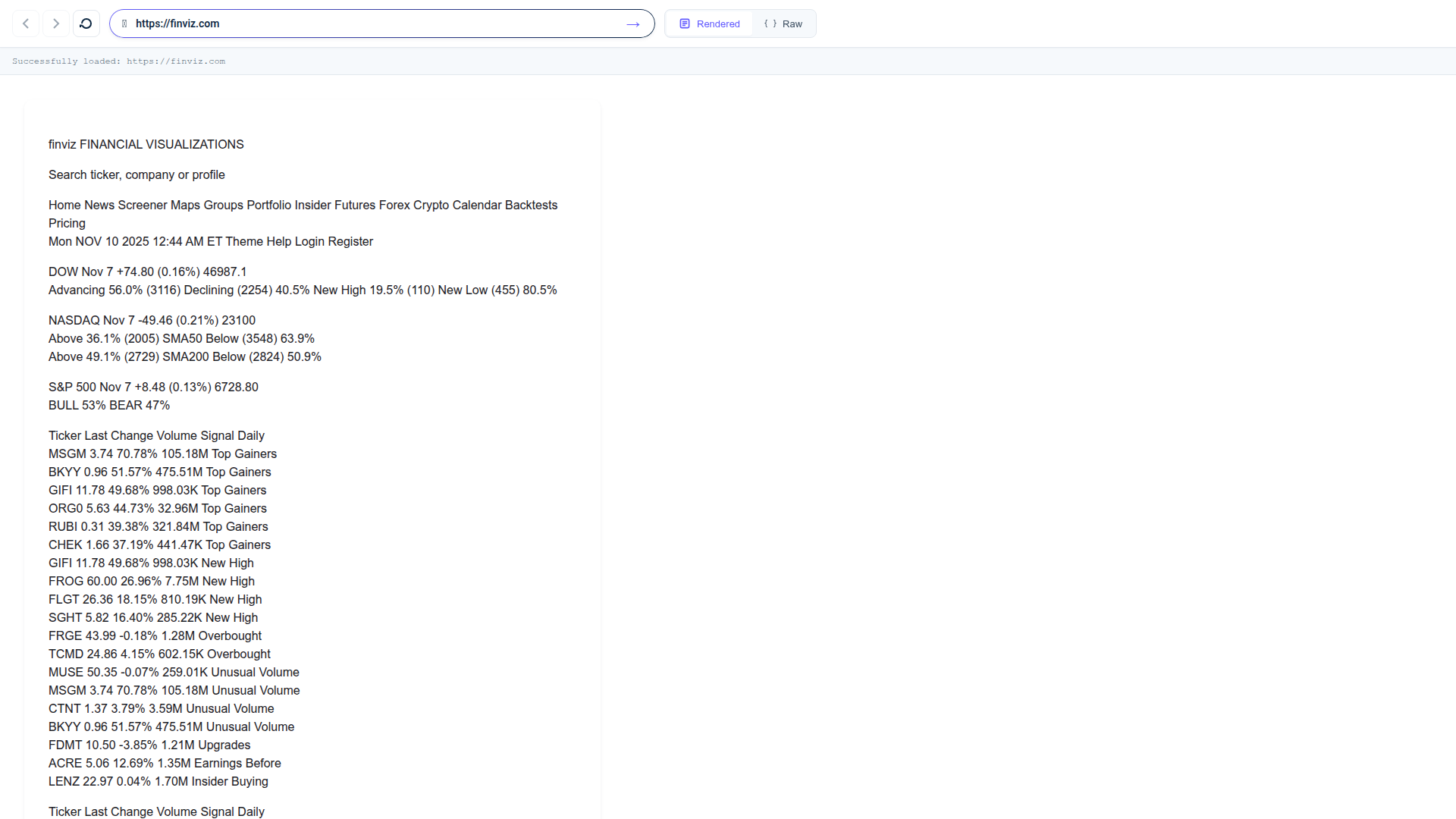The width and height of the screenshot is (1456, 819).
Task: Click the 'Above 49.1% (2729) SMA200' line
Action: tap(185, 356)
